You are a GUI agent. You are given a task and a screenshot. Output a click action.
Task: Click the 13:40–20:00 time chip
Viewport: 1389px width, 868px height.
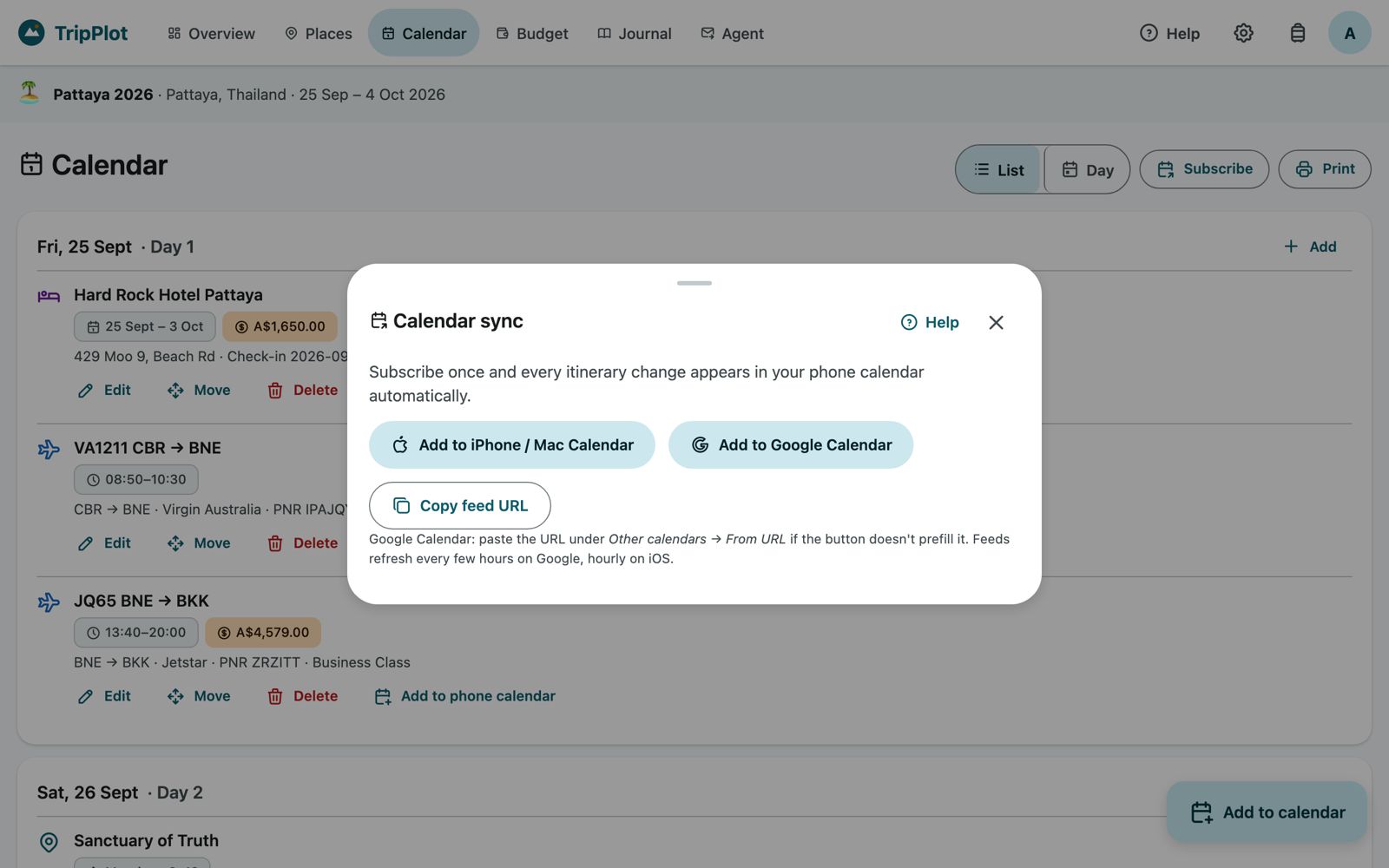(x=136, y=632)
